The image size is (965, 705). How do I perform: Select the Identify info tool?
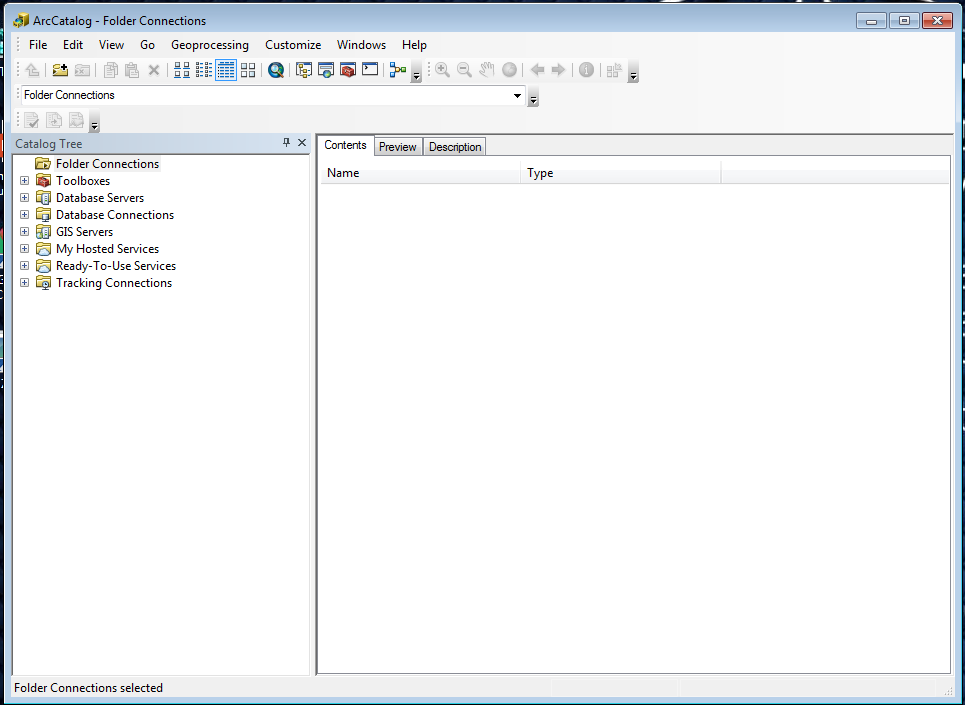coord(586,70)
